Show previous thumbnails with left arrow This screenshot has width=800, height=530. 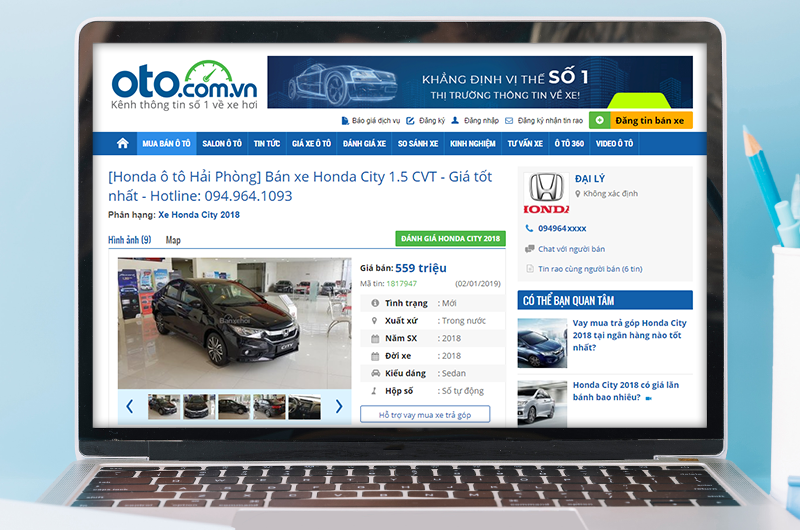pos(130,407)
